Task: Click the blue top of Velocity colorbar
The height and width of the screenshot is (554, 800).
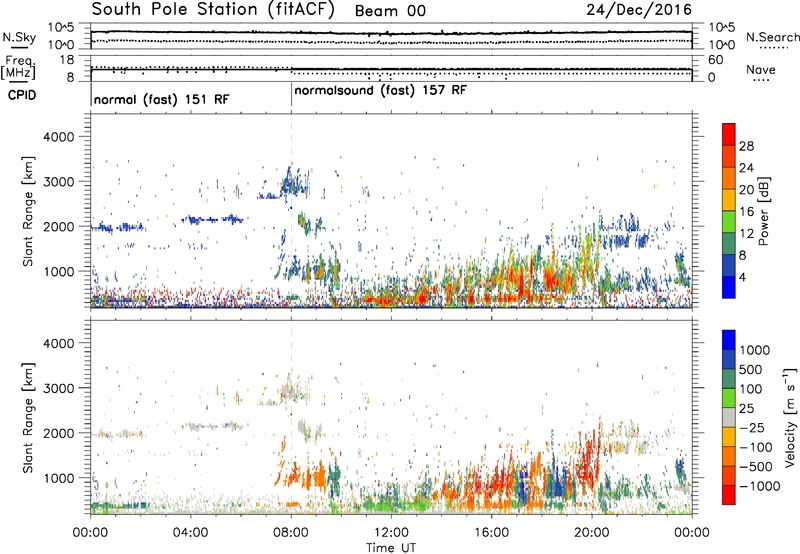Action: (729, 340)
